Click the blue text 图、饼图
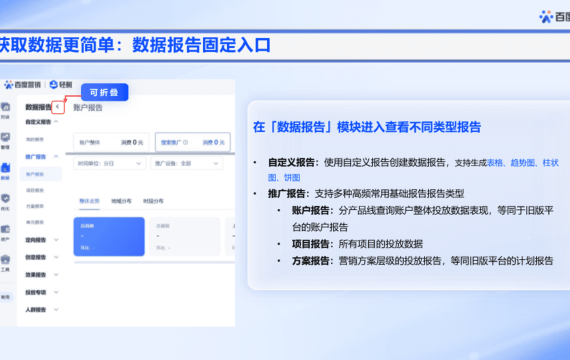The image size is (570, 360). coord(284,178)
